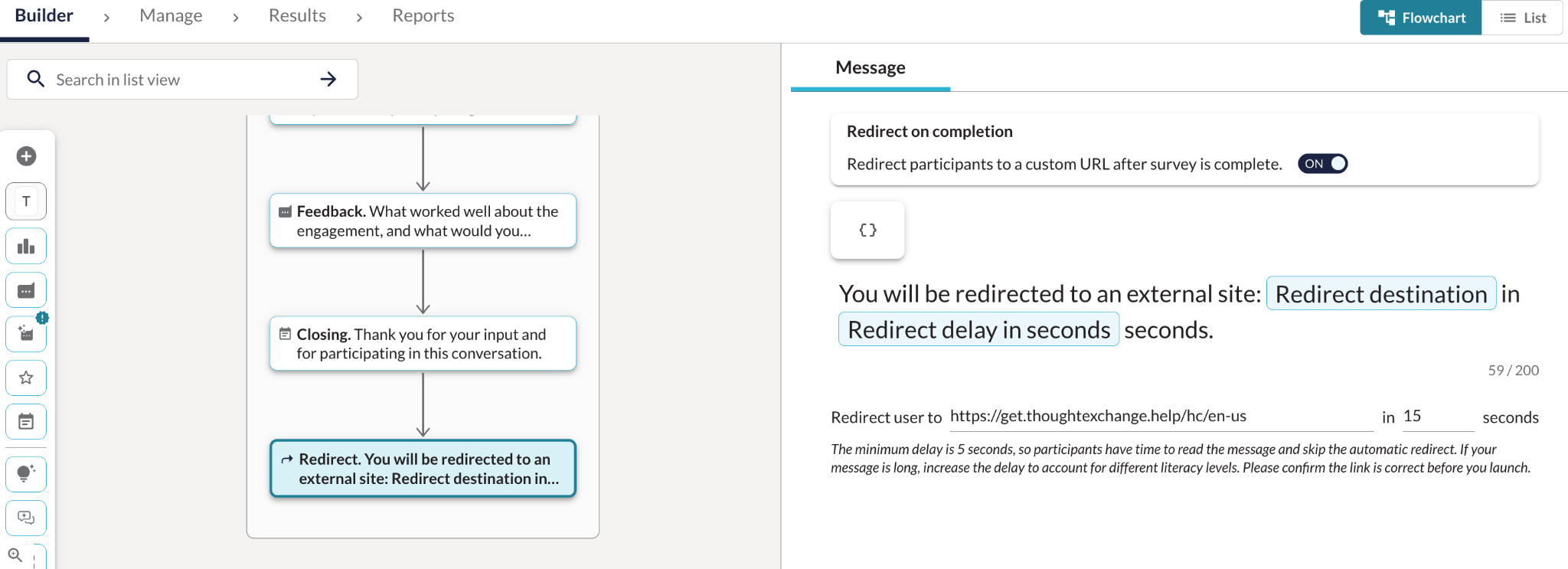
Task: Open the Results tab
Action: pos(297,15)
